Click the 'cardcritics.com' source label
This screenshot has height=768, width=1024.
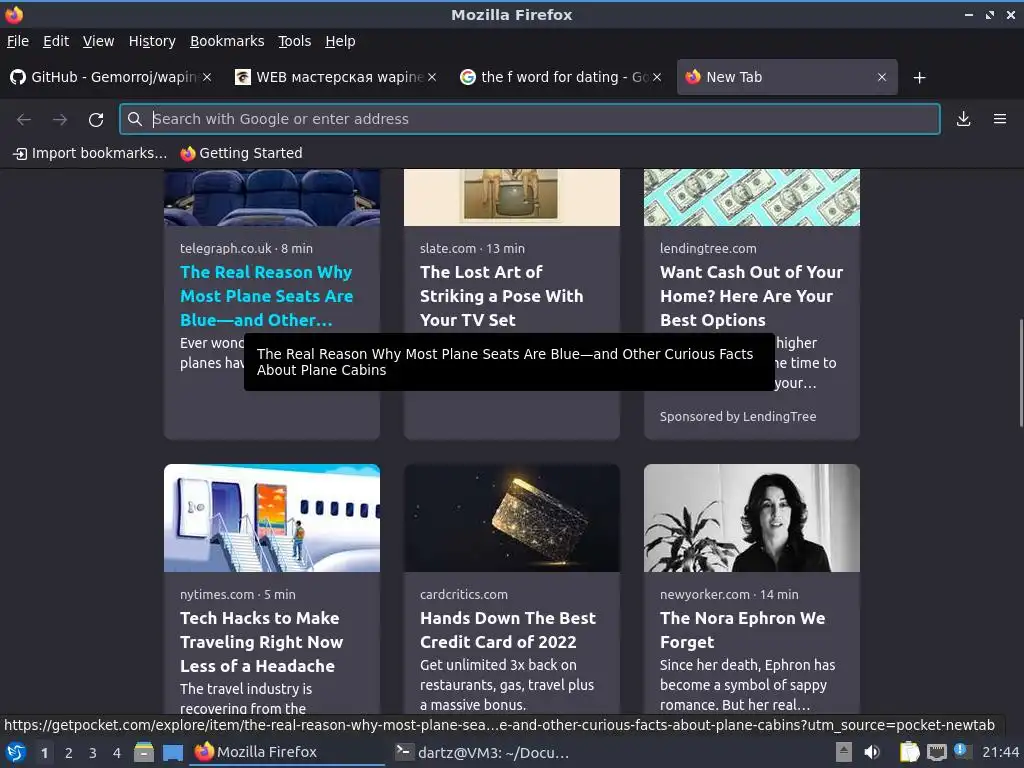coord(464,595)
